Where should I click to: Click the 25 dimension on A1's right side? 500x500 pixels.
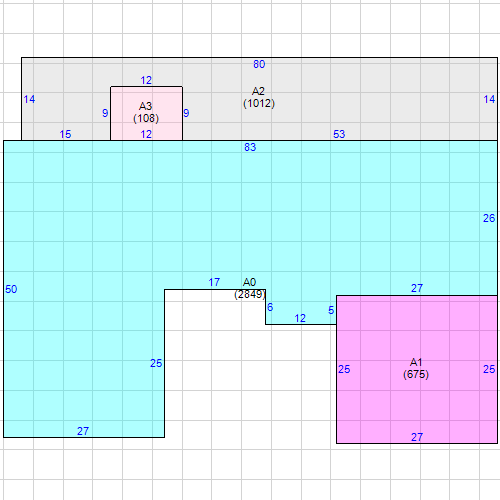click(x=489, y=369)
